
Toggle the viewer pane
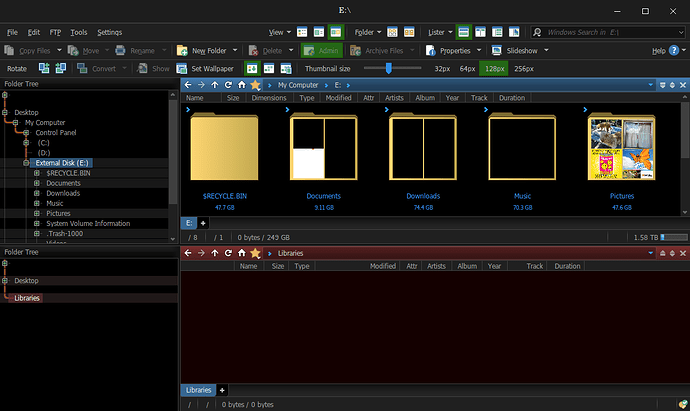tap(514, 32)
